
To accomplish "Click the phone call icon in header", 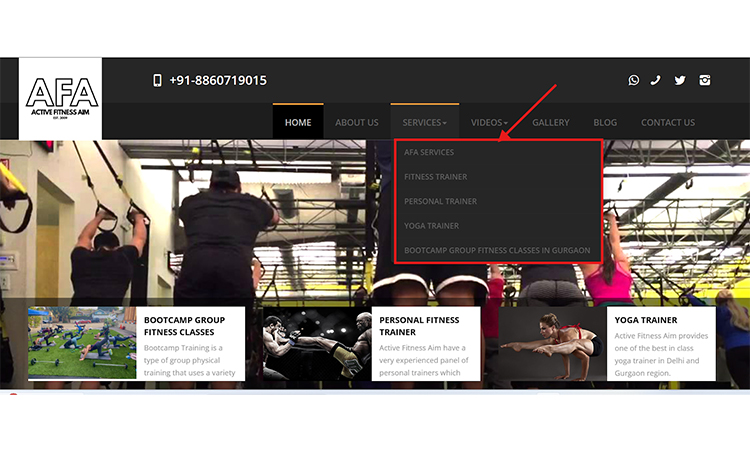I will 656,80.
